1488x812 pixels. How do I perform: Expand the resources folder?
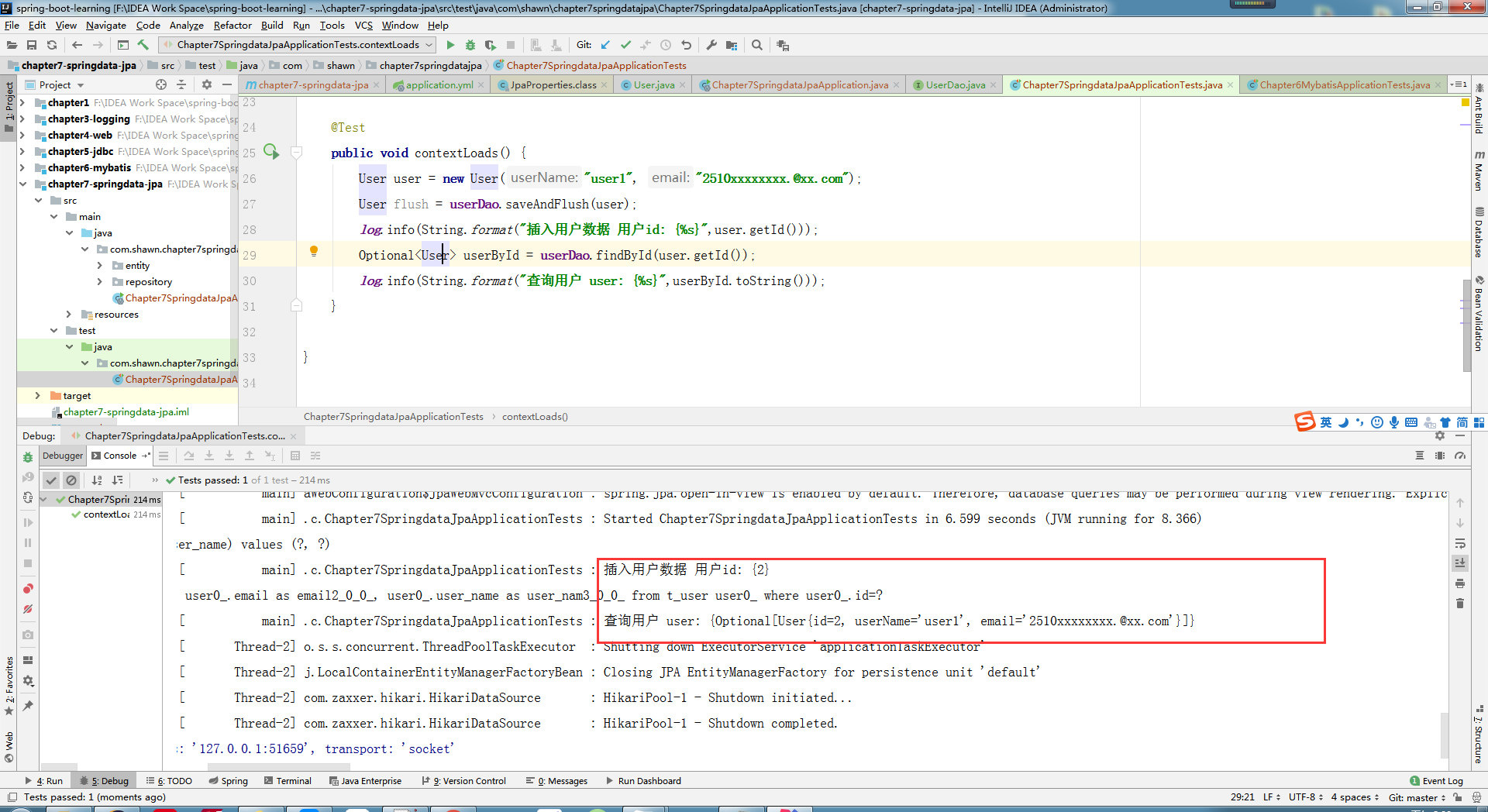69,315
